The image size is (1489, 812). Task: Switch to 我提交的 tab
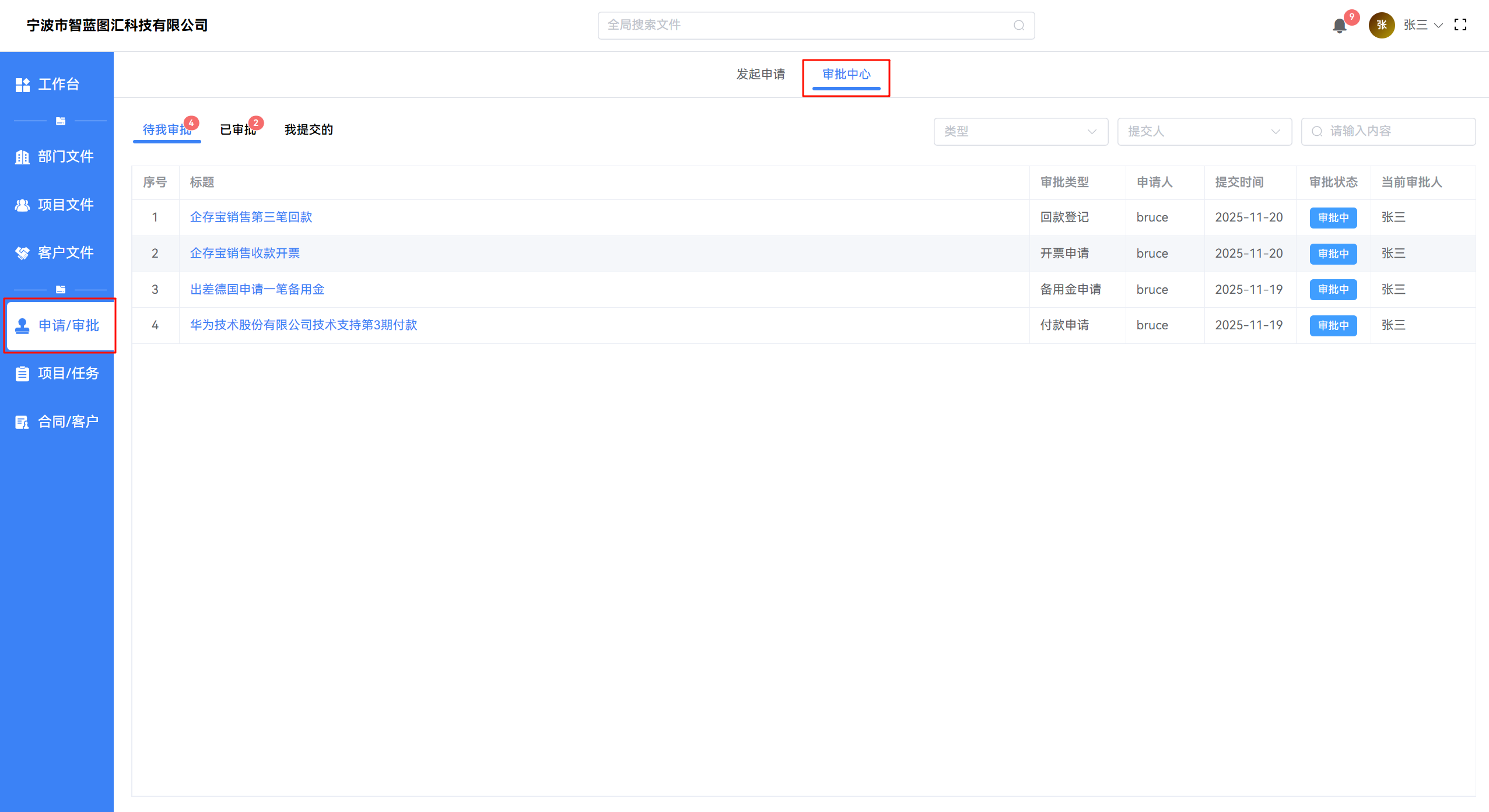coord(309,130)
